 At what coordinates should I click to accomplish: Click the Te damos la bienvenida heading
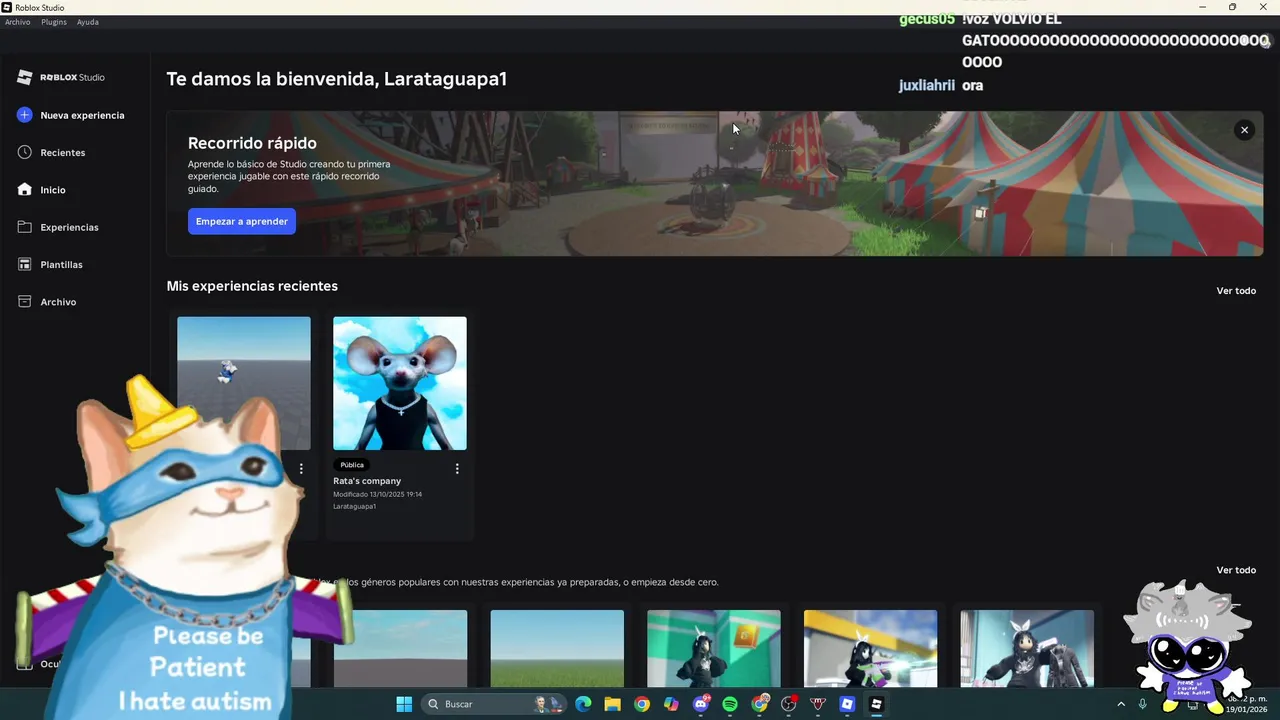(337, 79)
